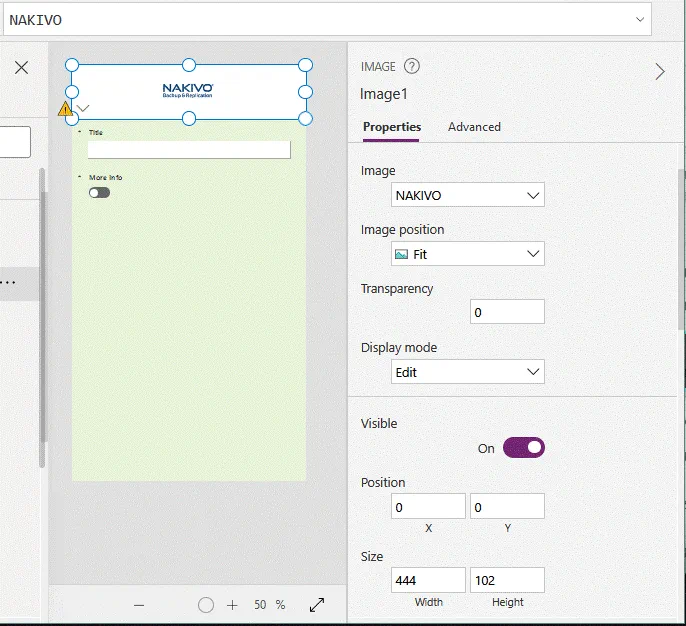Click the help question mark icon beside IMAGE
This screenshot has width=686, height=626.
(x=412, y=67)
